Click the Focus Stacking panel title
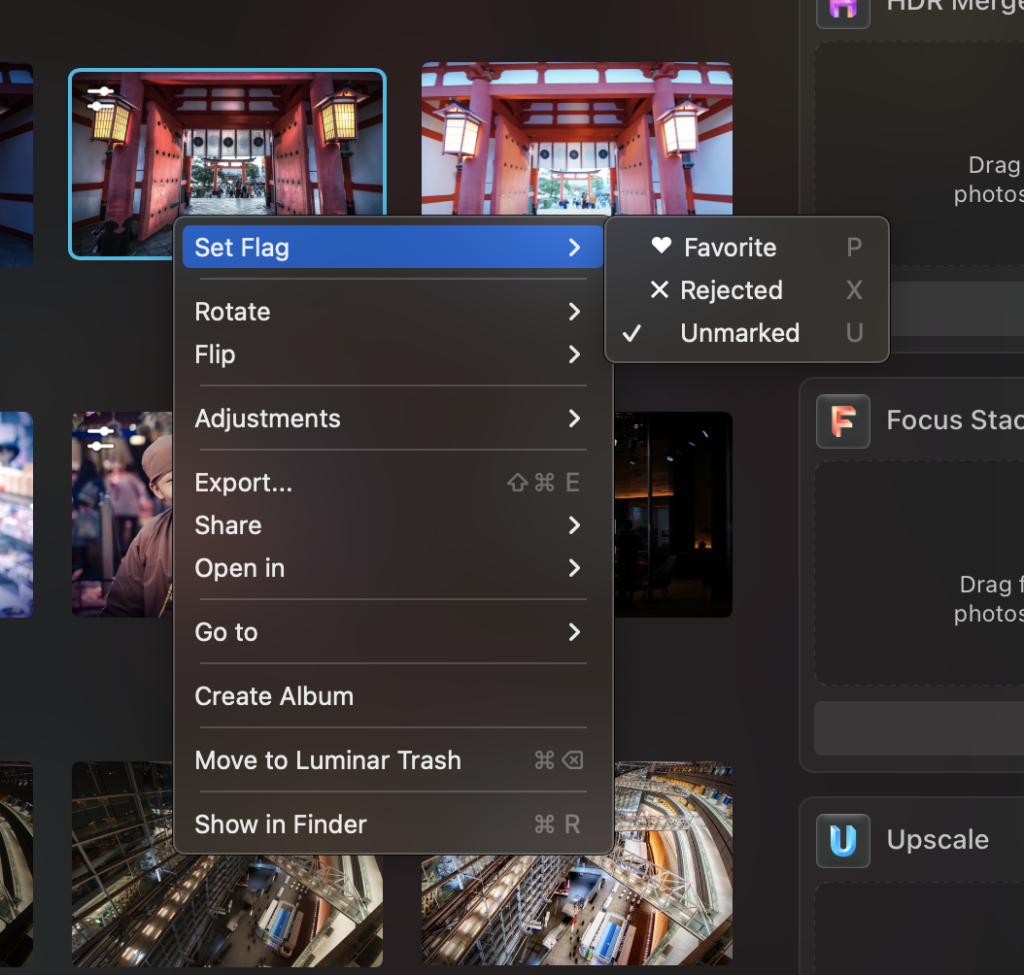1024x975 pixels. [955, 421]
